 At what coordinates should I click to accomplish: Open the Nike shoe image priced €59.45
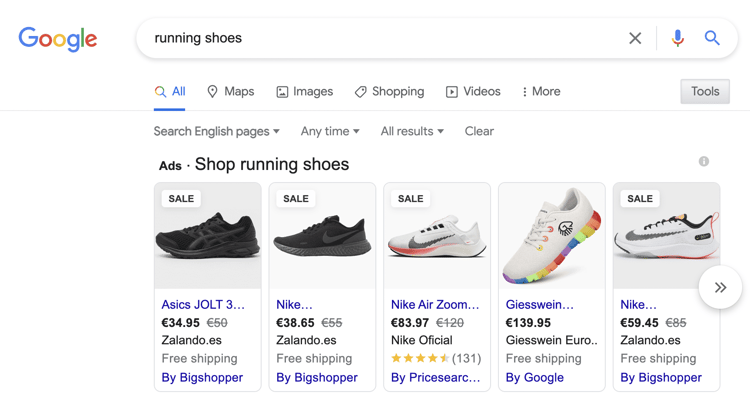[667, 236]
